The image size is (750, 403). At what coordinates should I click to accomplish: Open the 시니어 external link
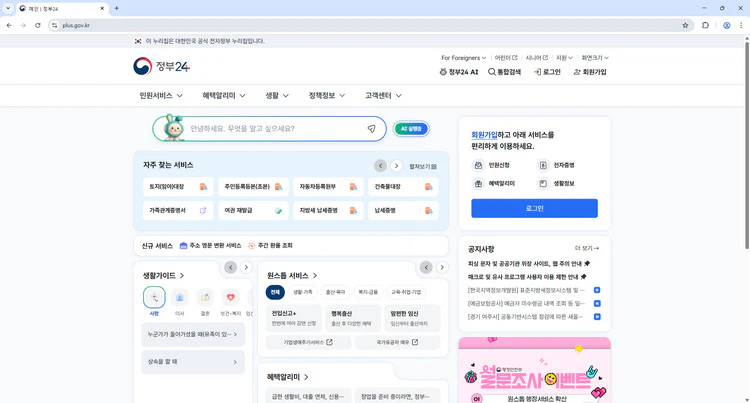pos(537,58)
